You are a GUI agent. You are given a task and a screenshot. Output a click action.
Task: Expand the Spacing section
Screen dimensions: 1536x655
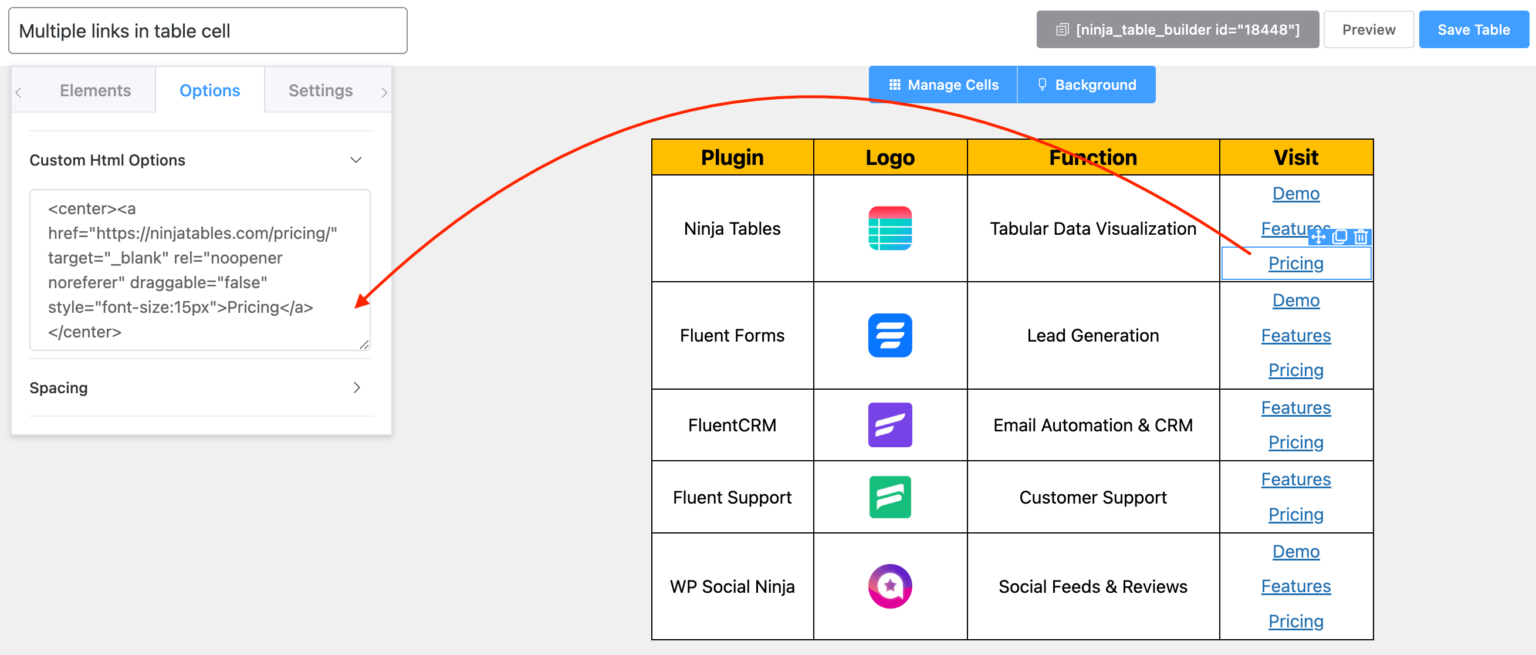(x=355, y=388)
